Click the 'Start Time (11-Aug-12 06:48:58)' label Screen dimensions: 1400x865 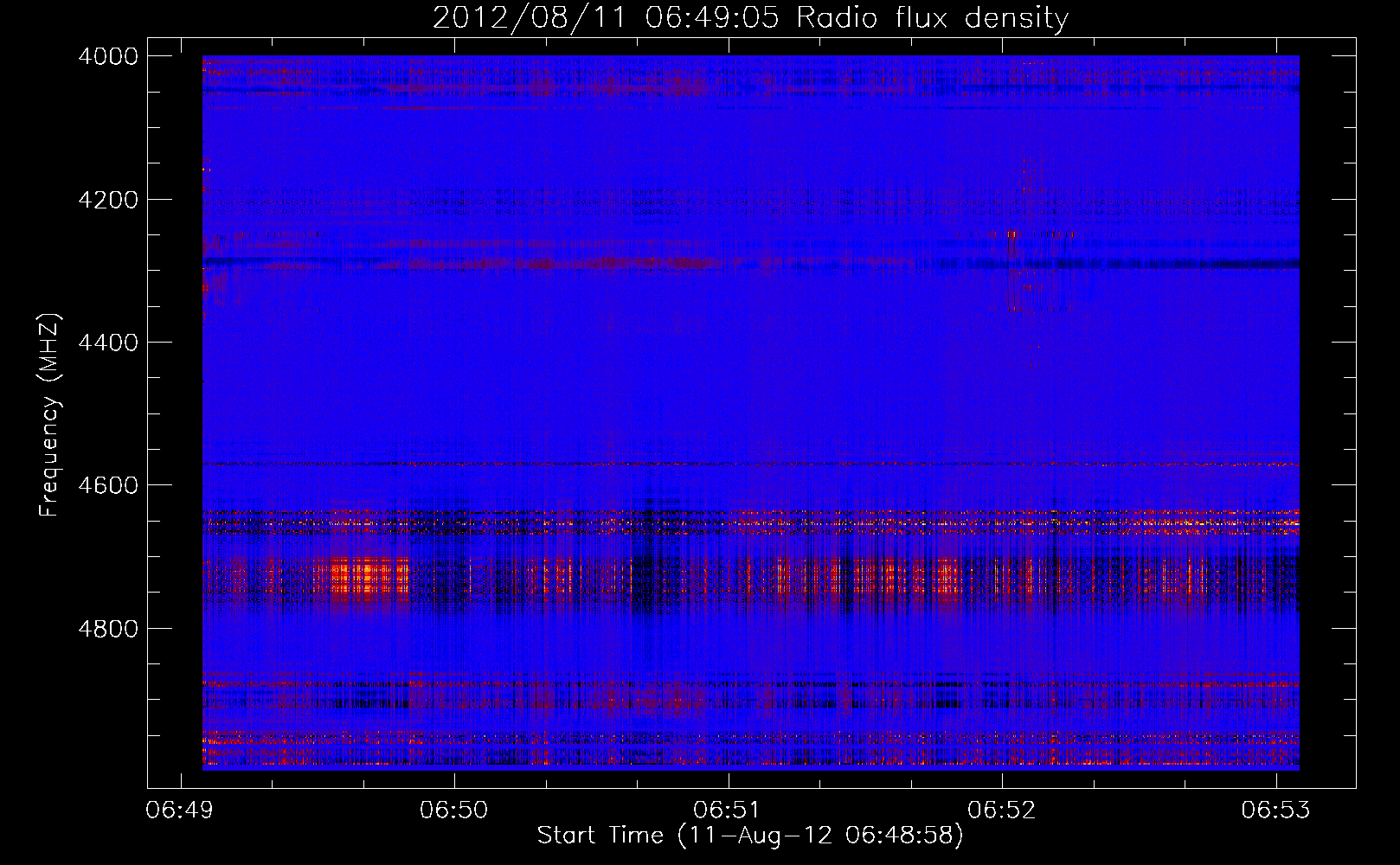pos(750,836)
